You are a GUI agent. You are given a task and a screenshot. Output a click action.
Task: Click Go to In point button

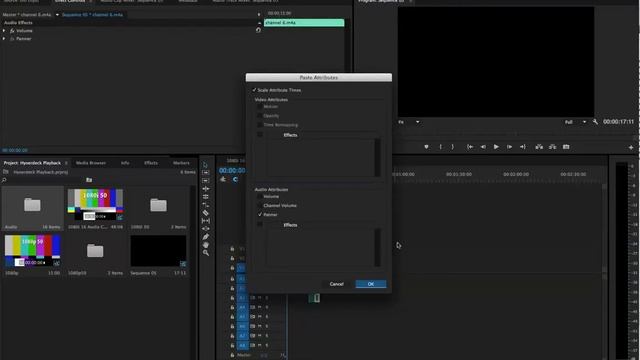coord(470,147)
